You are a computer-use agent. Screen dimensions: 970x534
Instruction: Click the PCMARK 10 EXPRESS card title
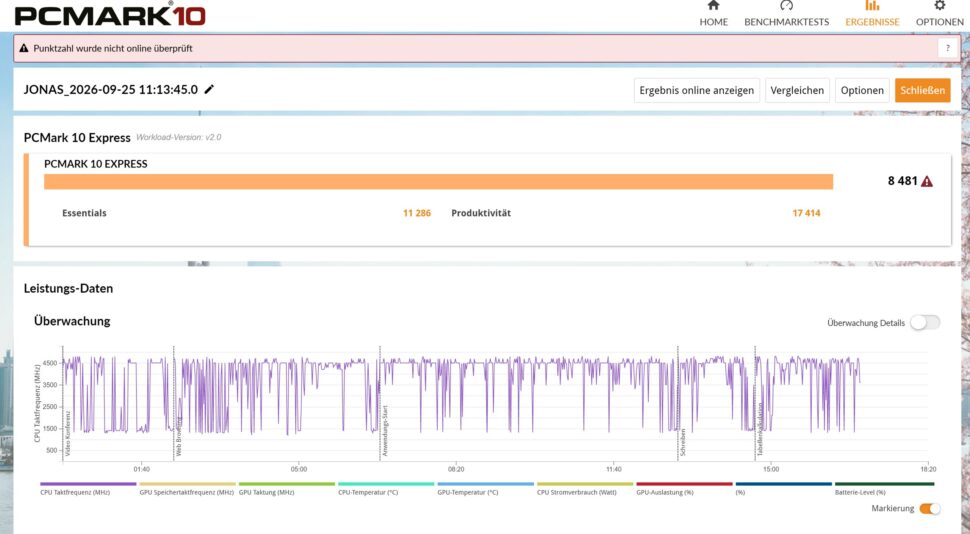(96, 164)
